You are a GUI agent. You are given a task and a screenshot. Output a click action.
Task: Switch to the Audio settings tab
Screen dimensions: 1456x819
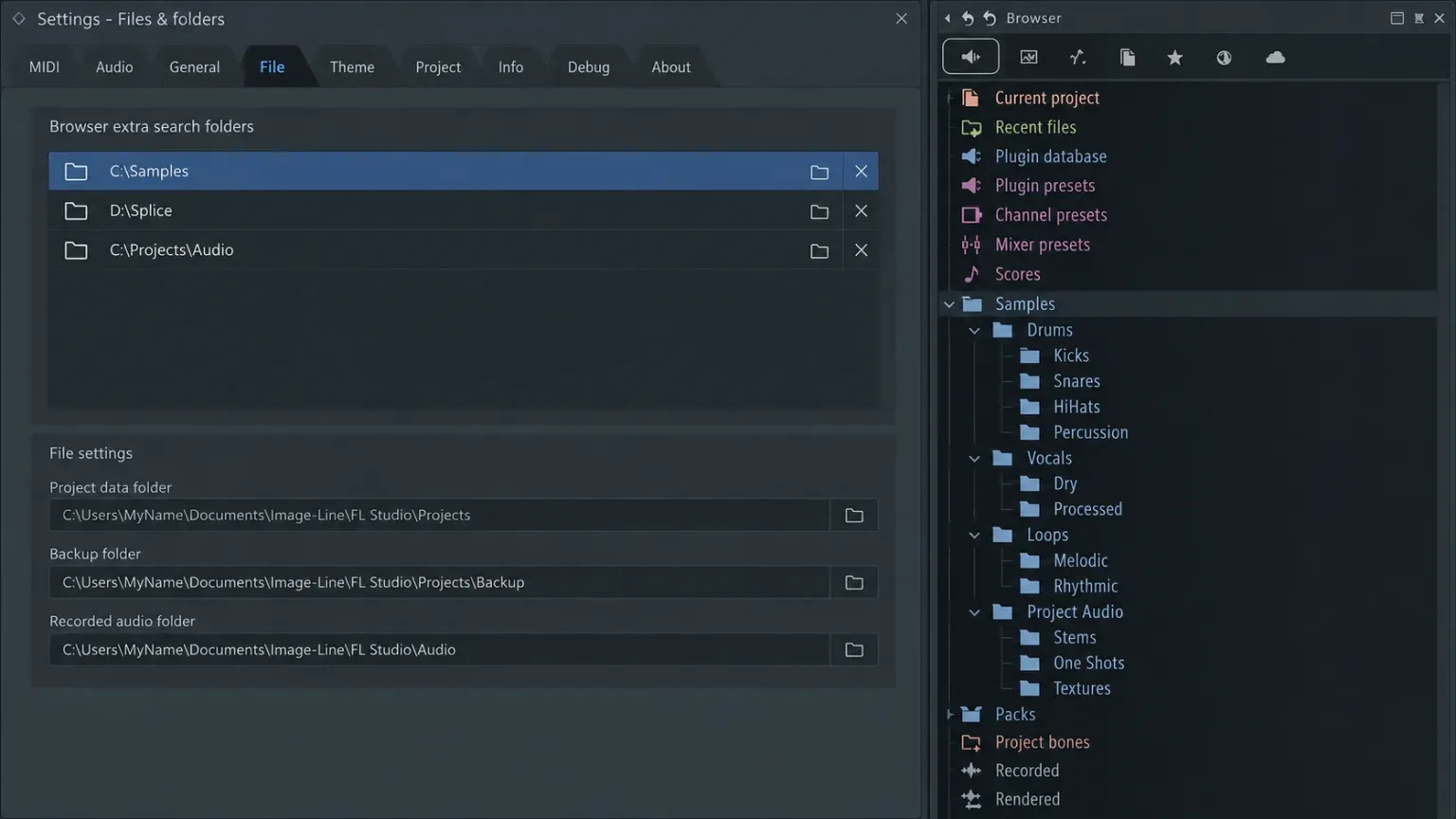[115, 67]
